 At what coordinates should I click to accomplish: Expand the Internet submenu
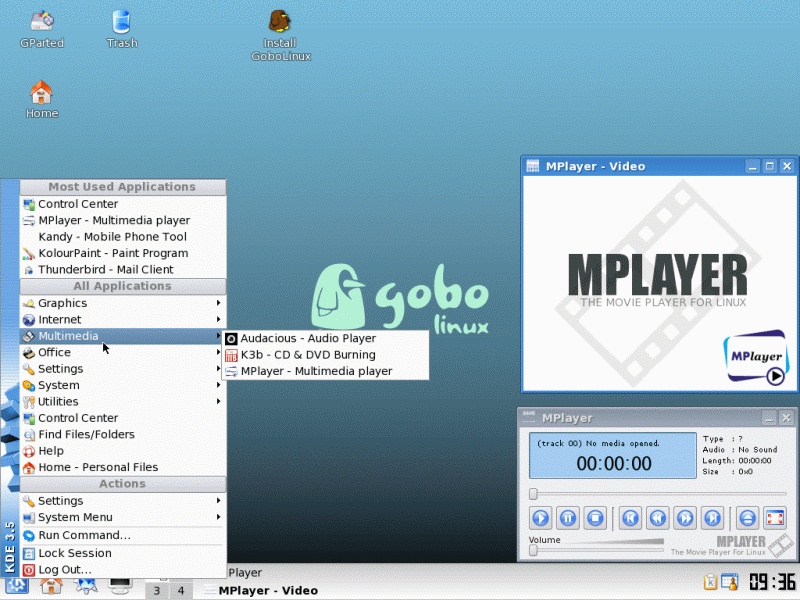(x=123, y=319)
